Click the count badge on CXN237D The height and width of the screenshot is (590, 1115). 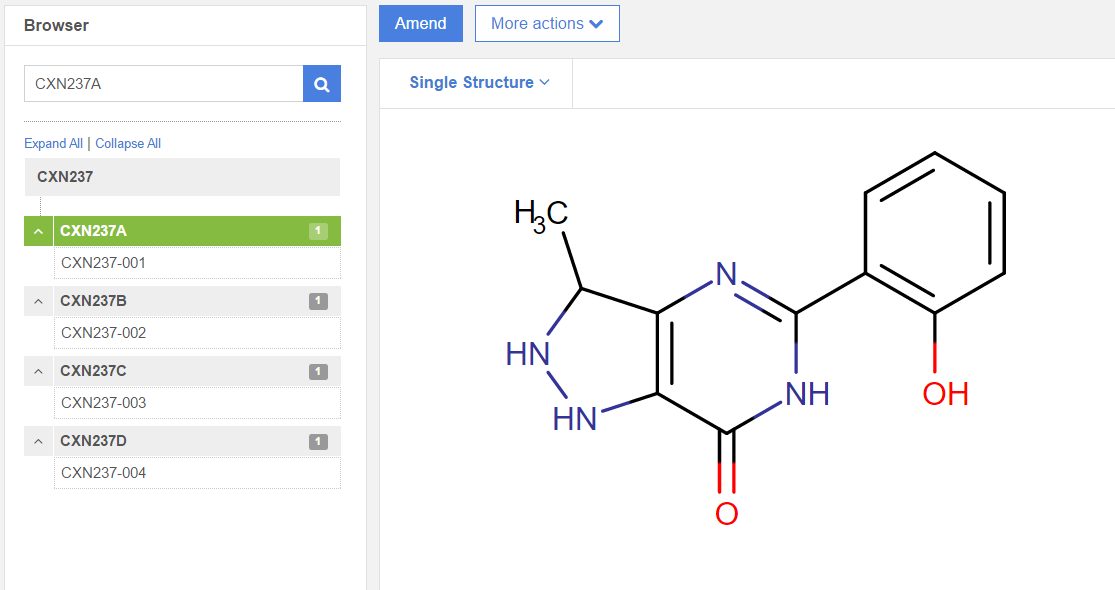click(x=318, y=441)
